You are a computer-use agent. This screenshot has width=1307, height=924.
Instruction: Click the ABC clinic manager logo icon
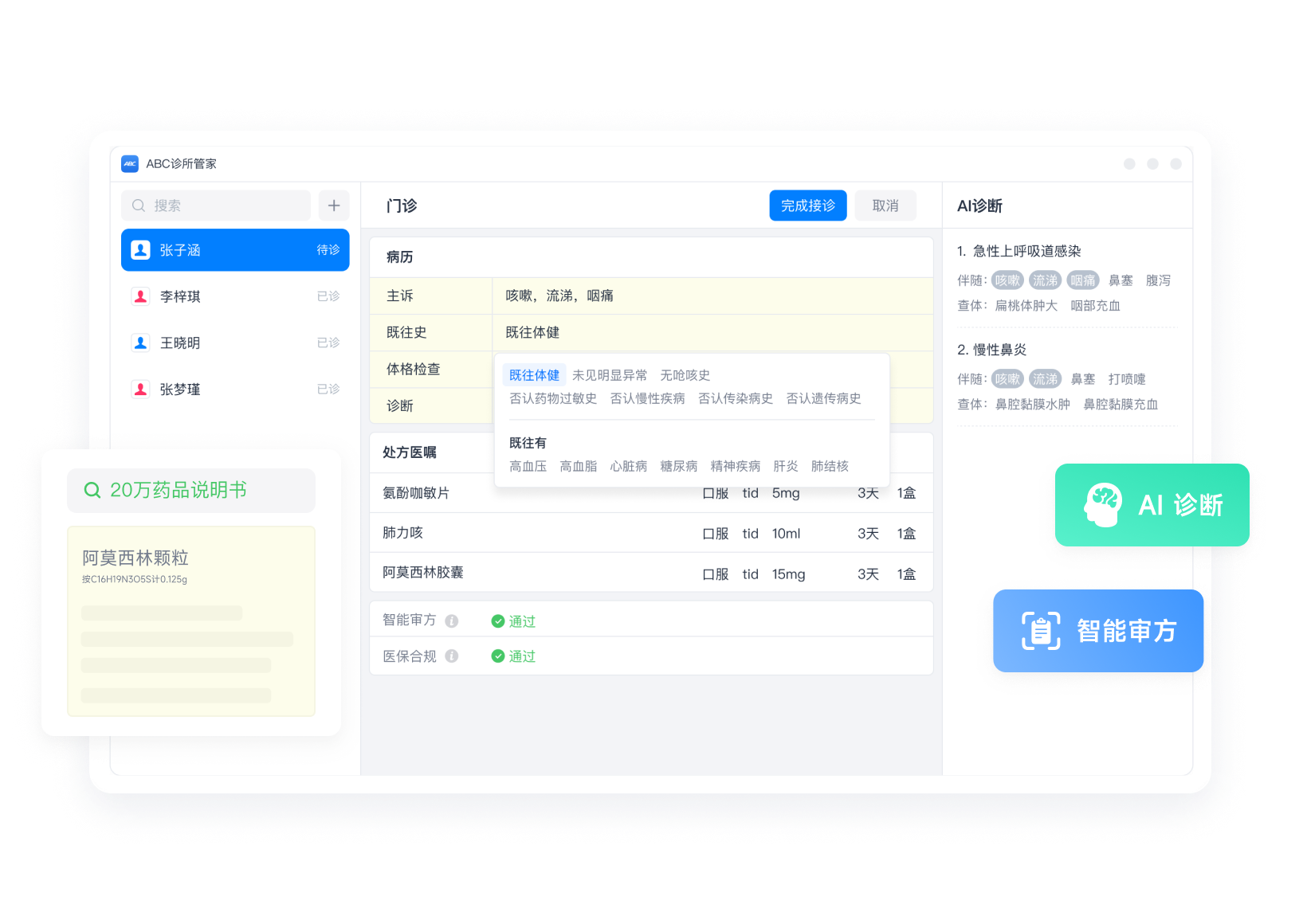(130, 164)
